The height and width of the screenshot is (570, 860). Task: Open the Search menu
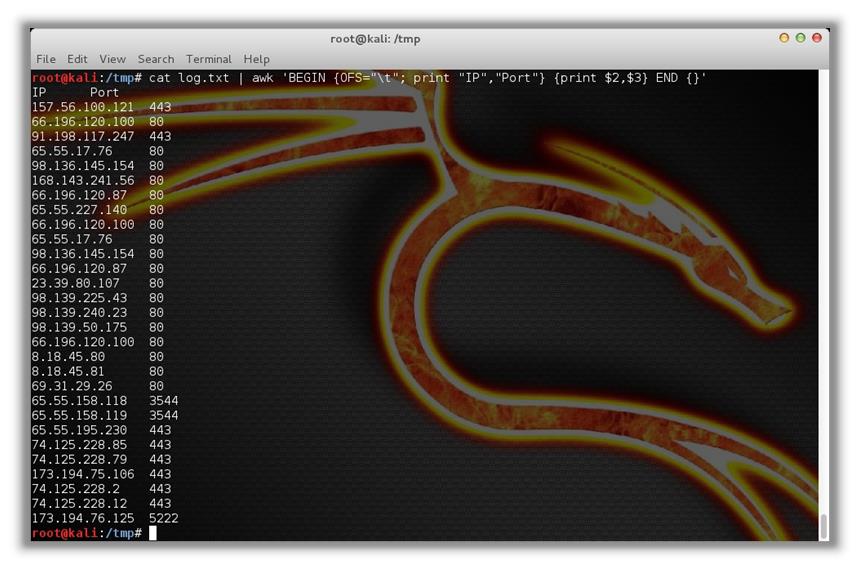[x=156, y=59]
